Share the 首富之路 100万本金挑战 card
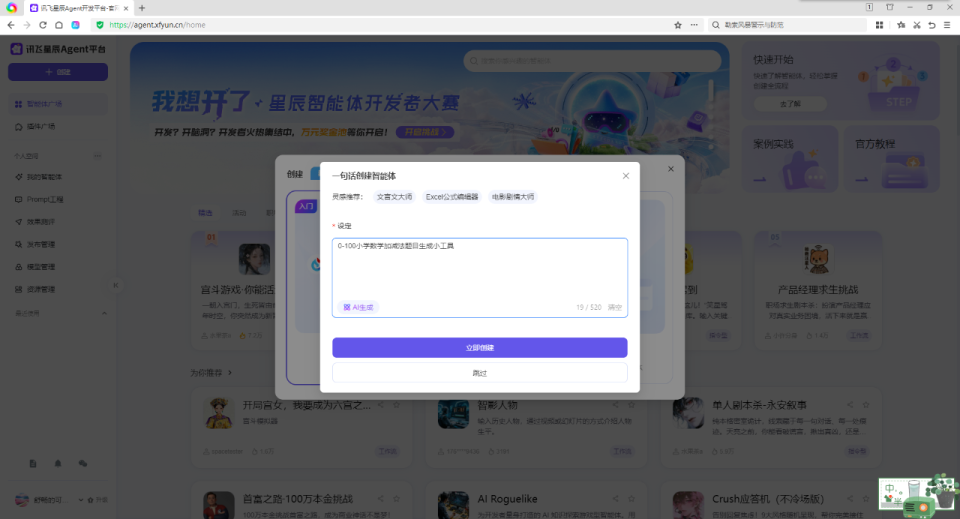 (381, 499)
